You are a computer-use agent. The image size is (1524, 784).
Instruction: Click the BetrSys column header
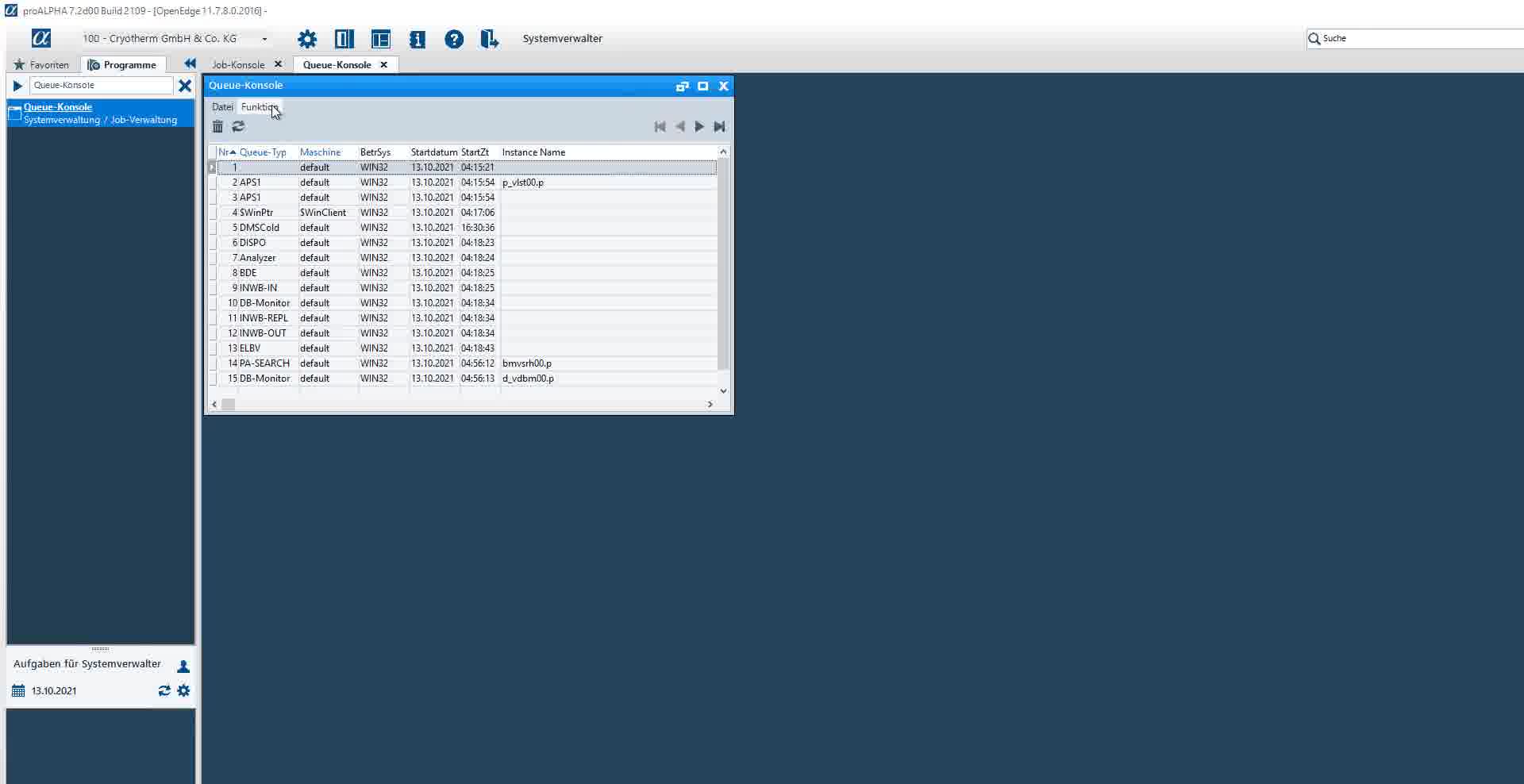(375, 152)
